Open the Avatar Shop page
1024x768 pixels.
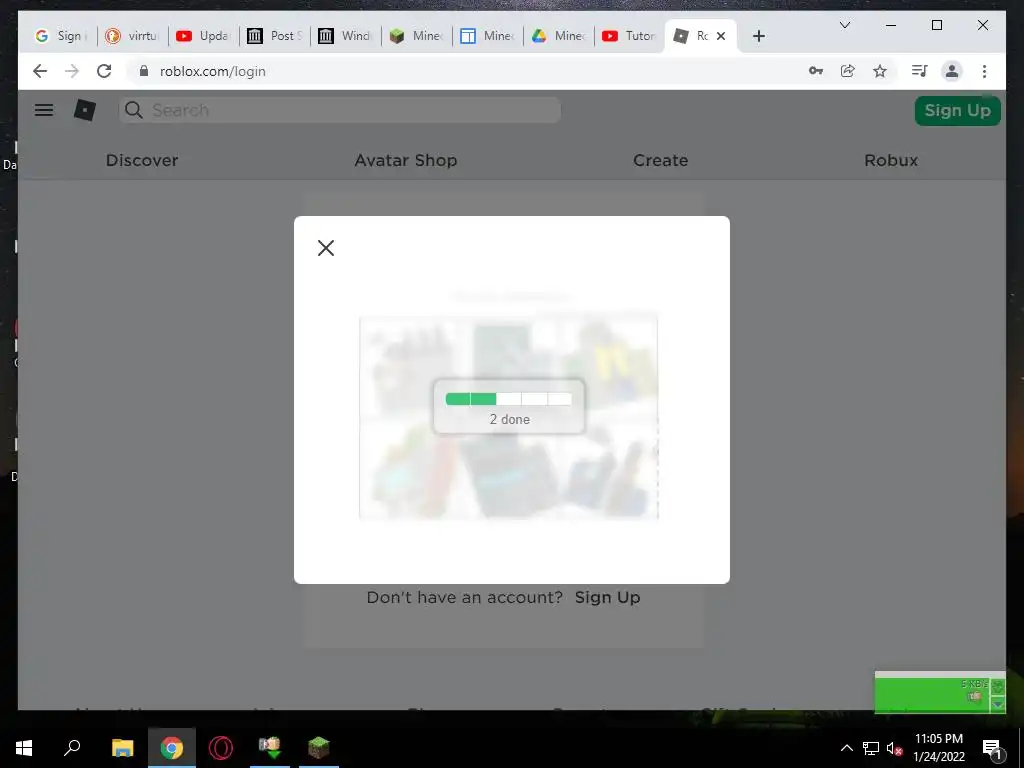pos(406,160)
